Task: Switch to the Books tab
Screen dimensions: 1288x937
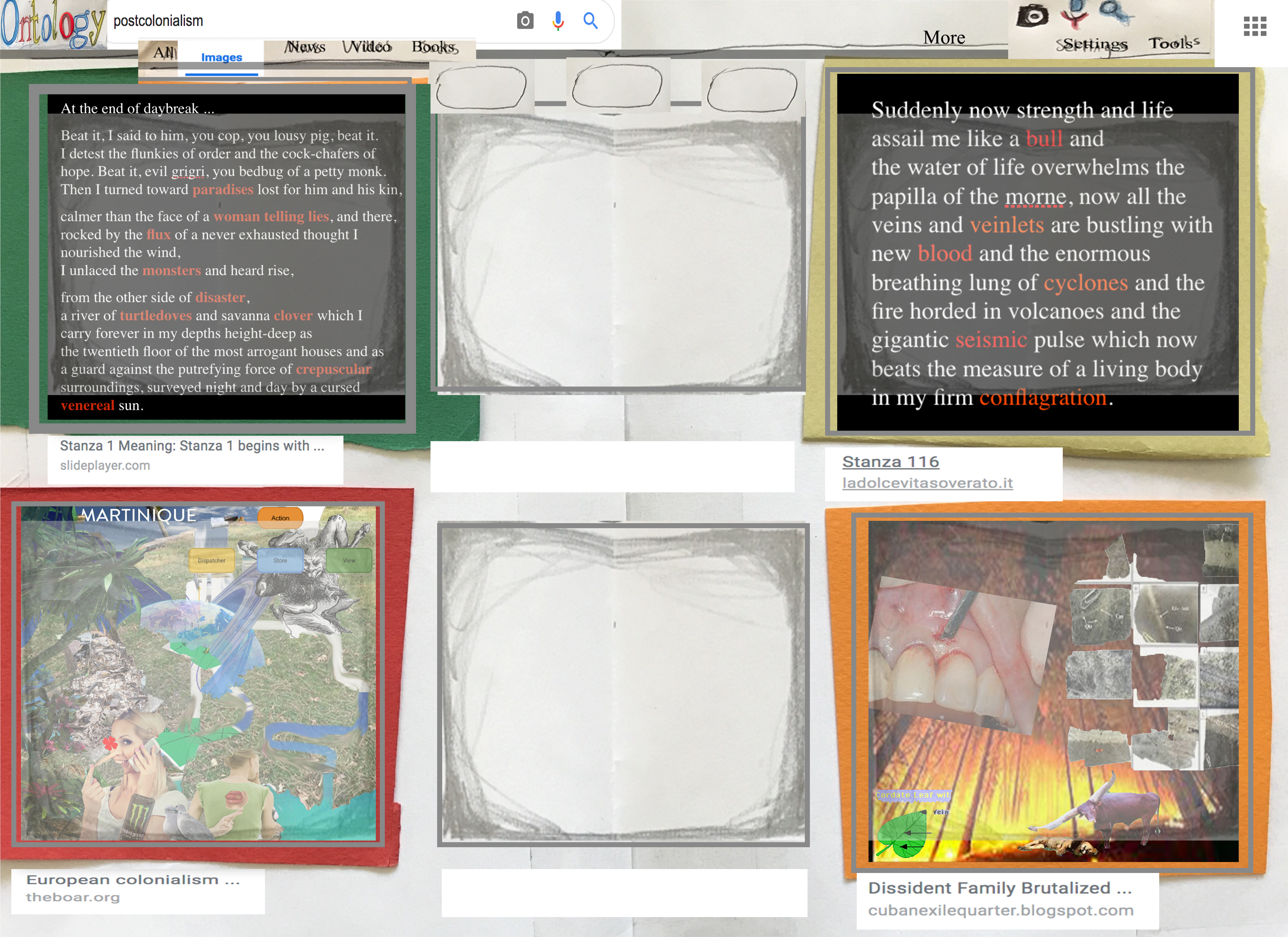Action: pos(434,47)
